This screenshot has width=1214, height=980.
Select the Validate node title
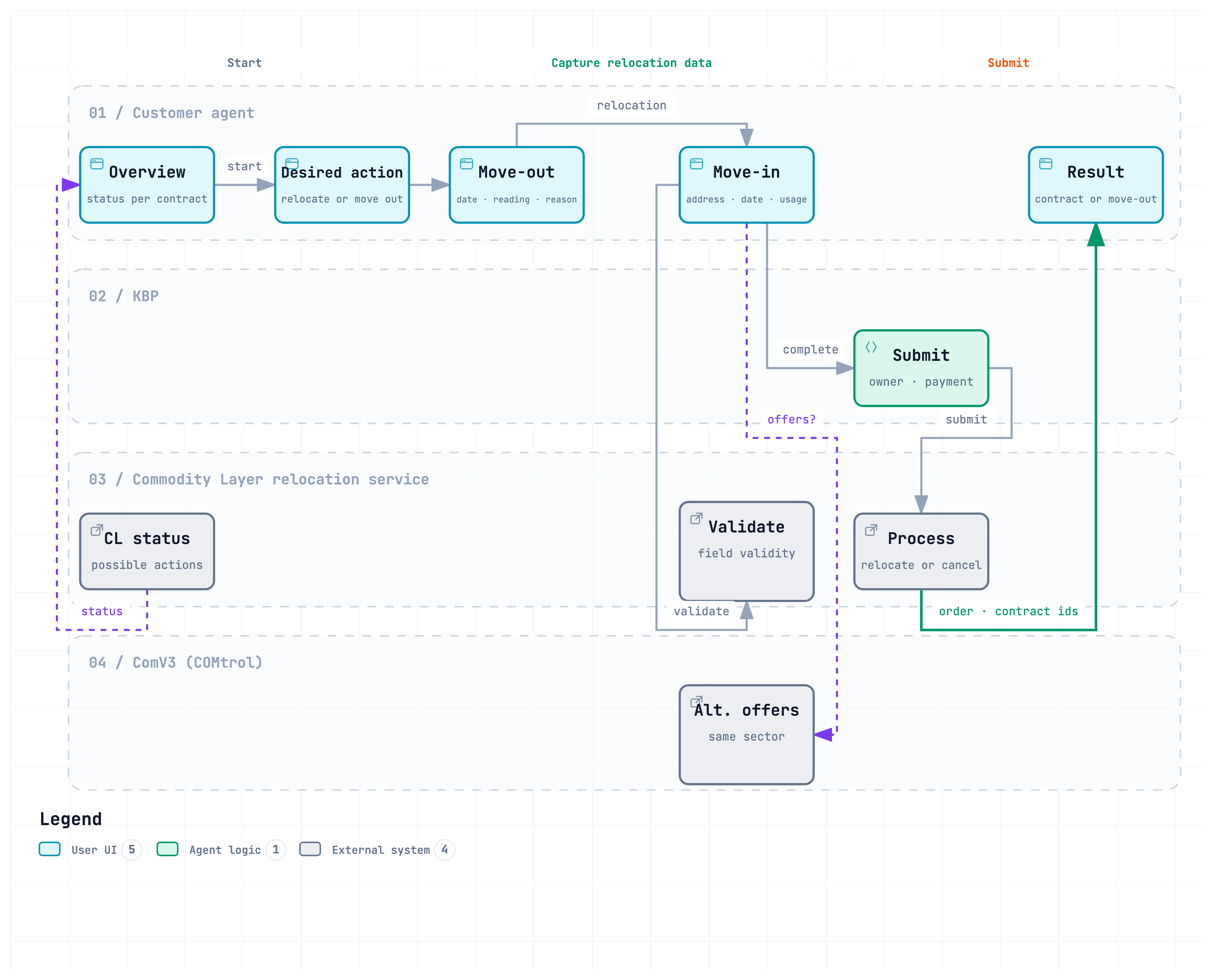pyautogui.click(x=747, y=527)
